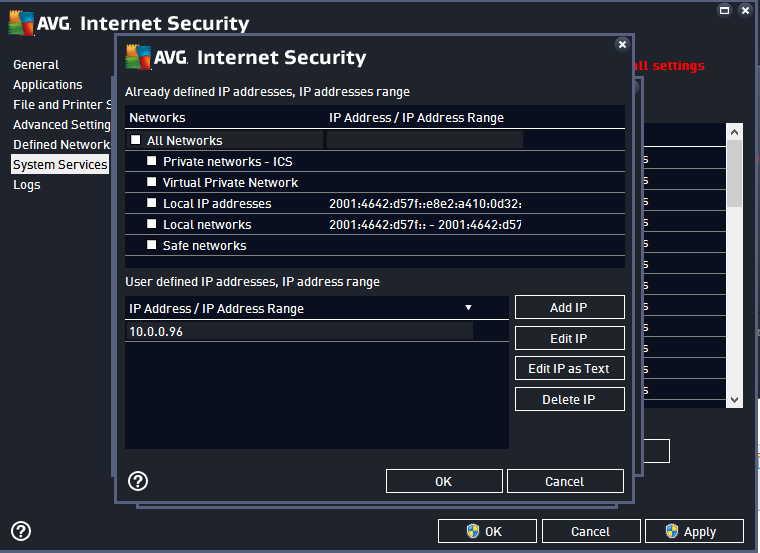Click the background list scrollbar thumb
This screenshot has width=760, height=553.
(x=734, y=174)
